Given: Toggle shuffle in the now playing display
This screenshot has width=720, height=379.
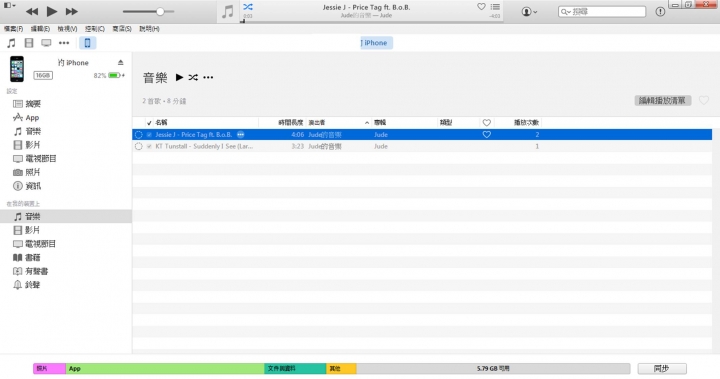Looking at the screenshot, I should click(x=248, y=6).
